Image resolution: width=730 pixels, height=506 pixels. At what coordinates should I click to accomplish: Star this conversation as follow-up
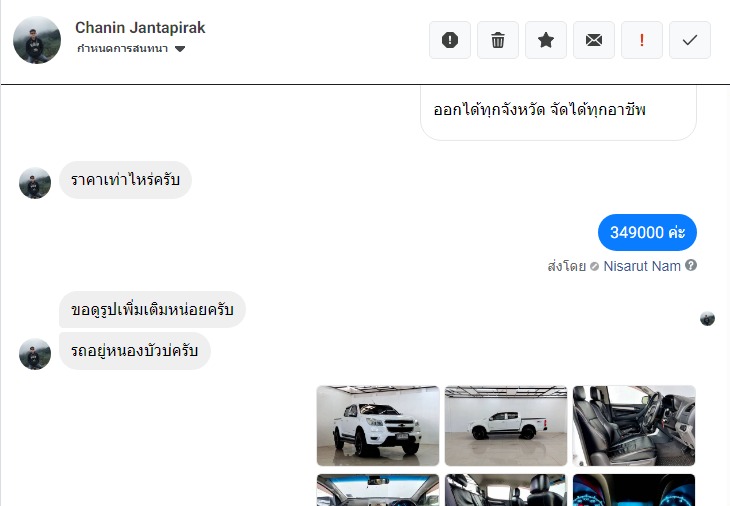(546, 40)
